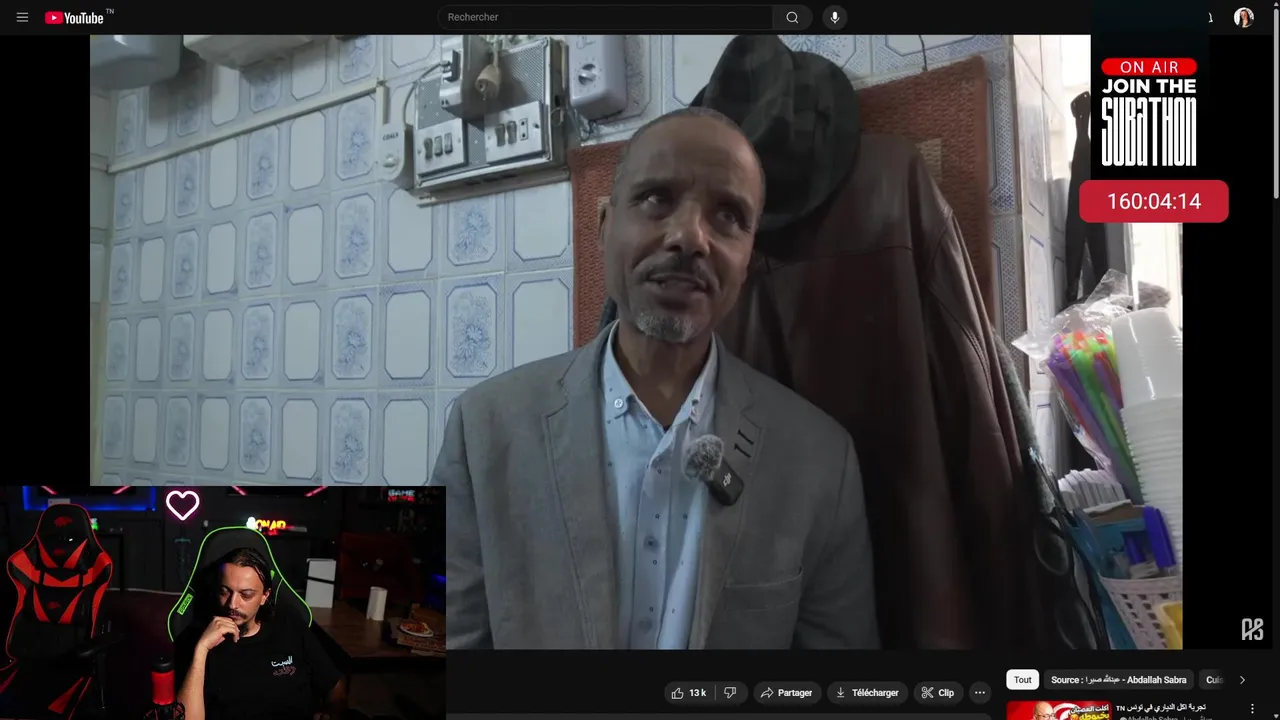
Task: Open the three-dots more actions menu
Action: tap(980, 692)
